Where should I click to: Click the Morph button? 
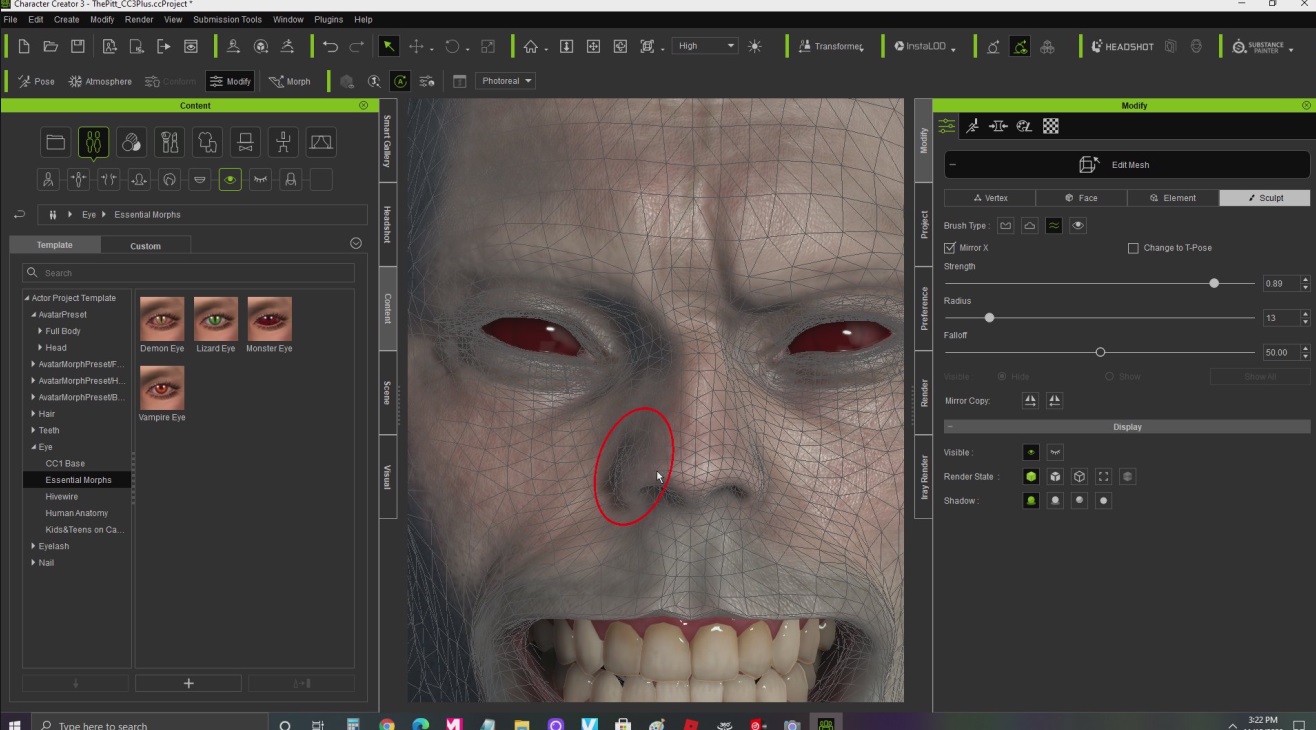click(x=290, y=81)
